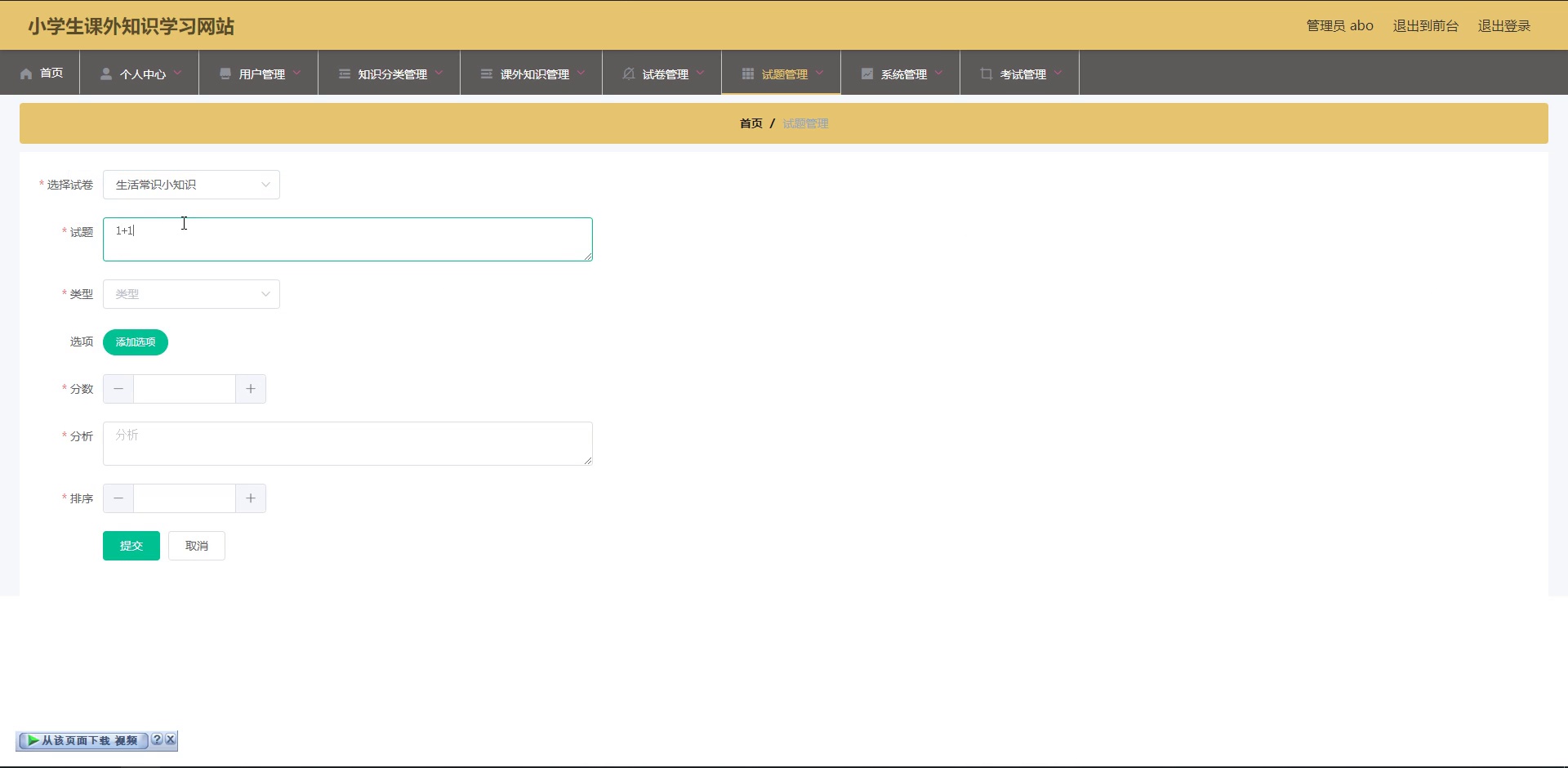Click the play icon on the video download bar
Viewport: 1568px width, 768px height.
tap(33, 740)
